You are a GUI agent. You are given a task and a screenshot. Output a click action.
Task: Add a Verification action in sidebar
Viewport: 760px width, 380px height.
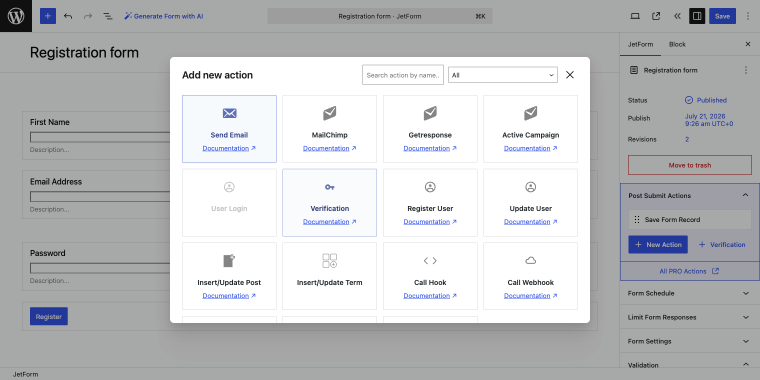(x=722, y=245)
